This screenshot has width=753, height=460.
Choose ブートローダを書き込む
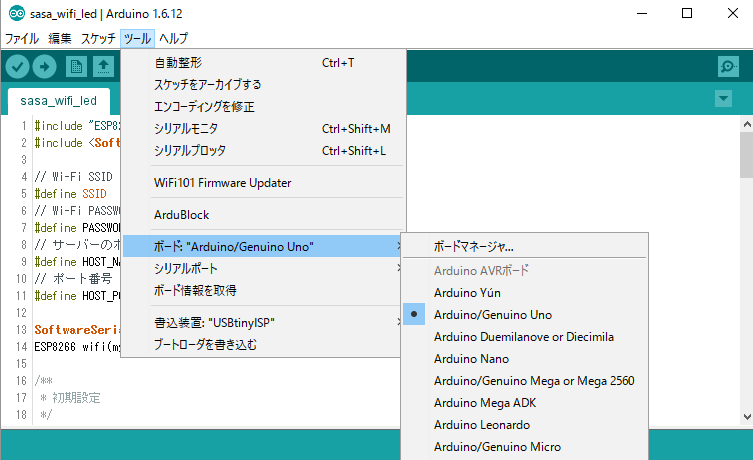coord(262,345)
